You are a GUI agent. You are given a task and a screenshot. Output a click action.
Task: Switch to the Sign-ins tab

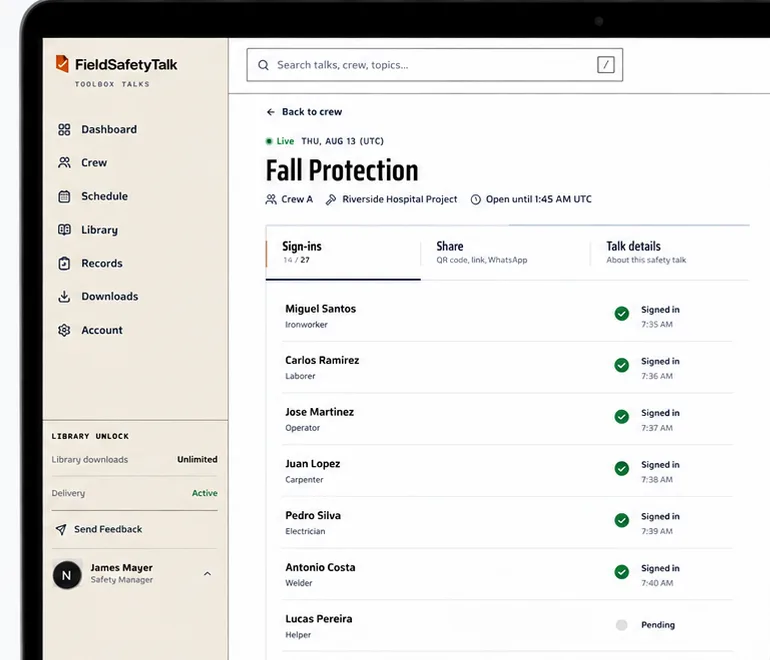(343, 252)
